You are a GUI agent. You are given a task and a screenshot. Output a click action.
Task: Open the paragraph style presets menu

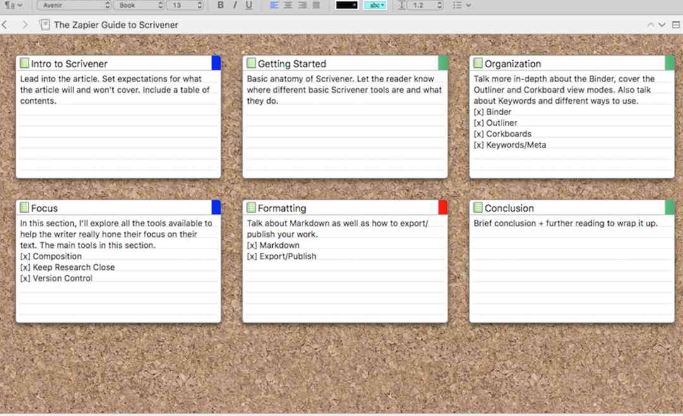[13, 5]
